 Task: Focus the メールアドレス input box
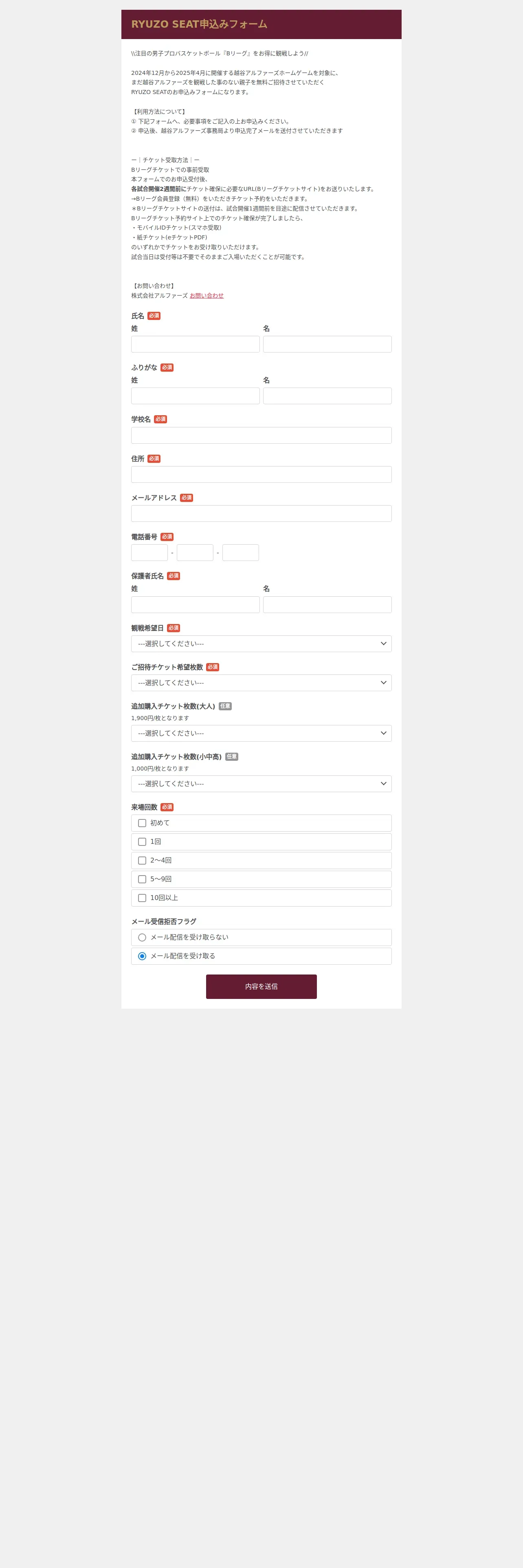[x=261, y=513]
